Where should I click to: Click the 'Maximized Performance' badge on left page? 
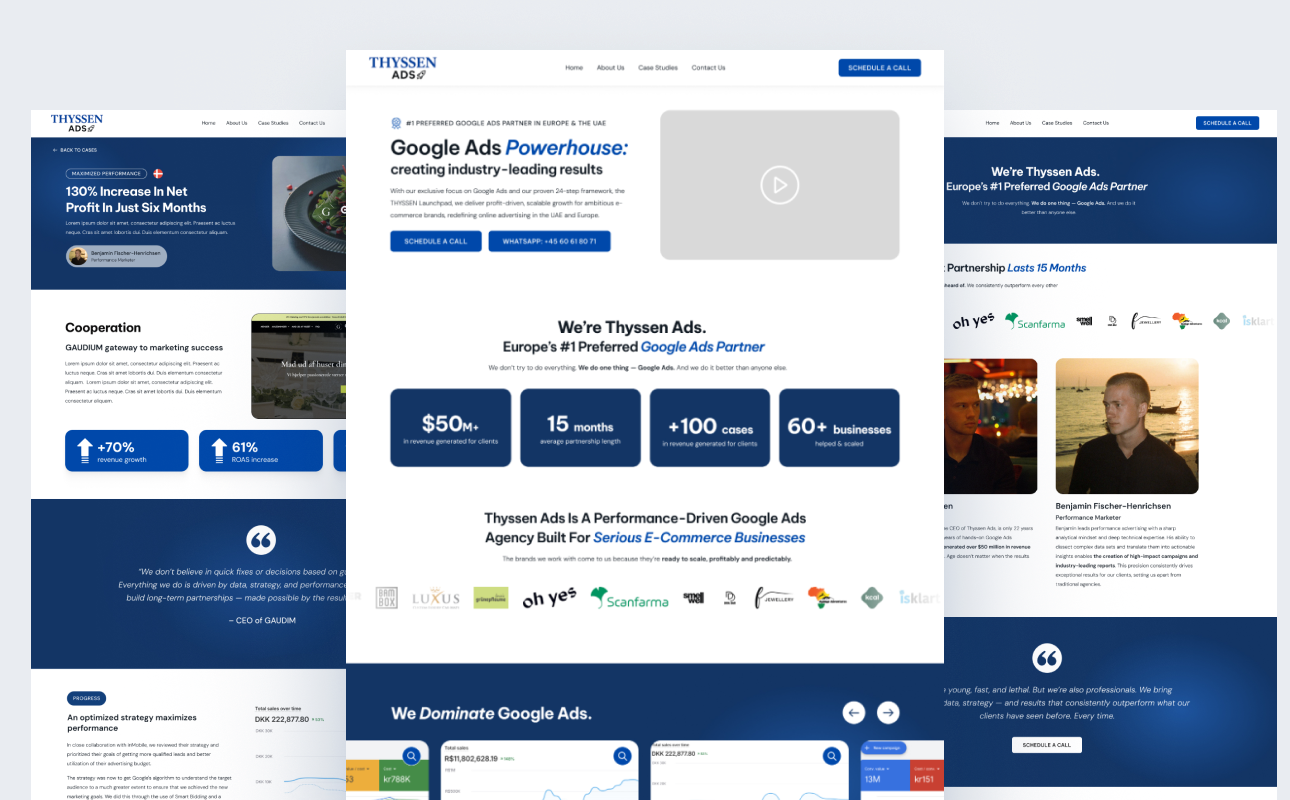tap(106, 174)
